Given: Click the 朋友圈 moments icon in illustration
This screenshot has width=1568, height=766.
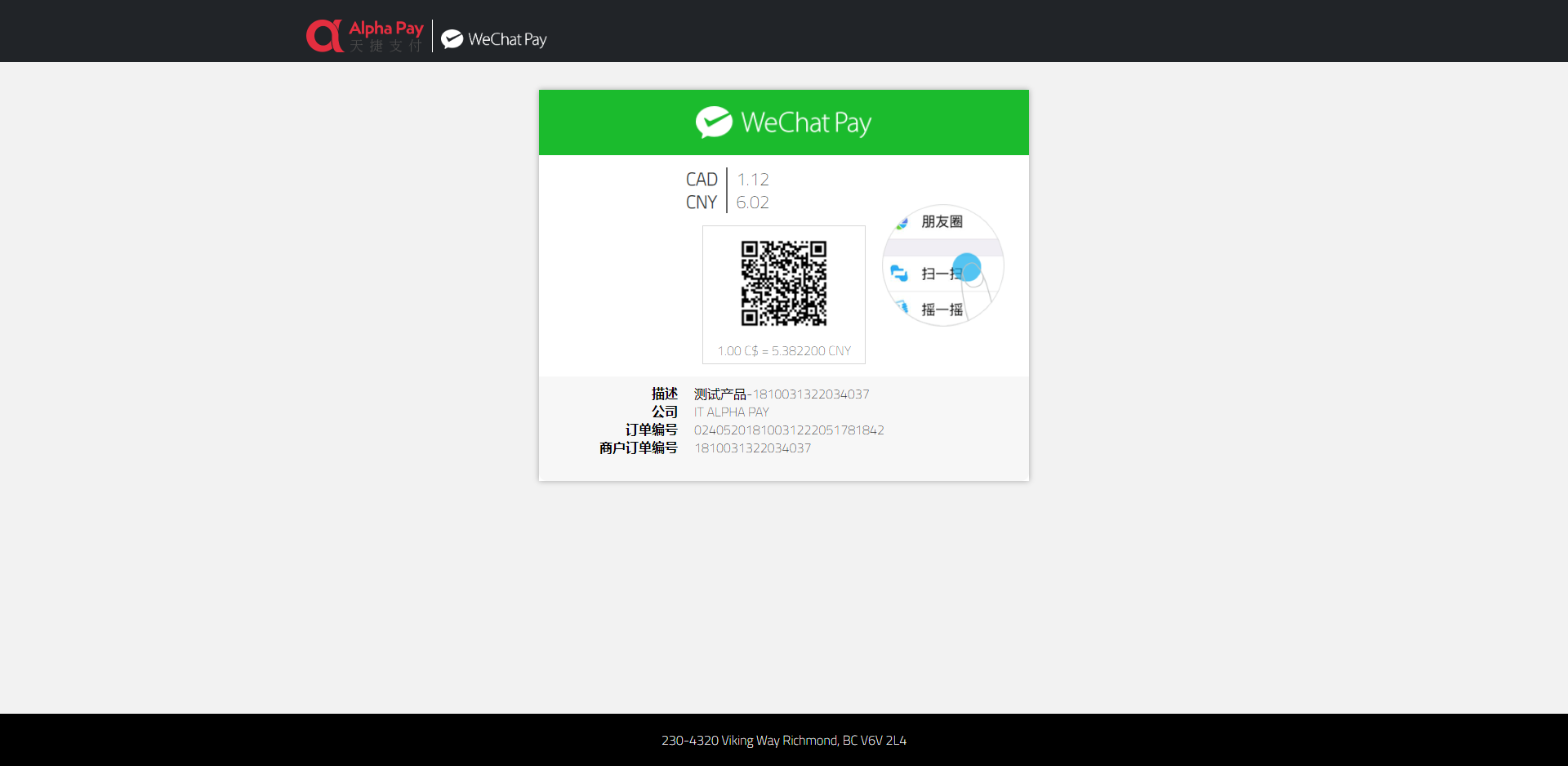Looking at the screenshot, I should coord(902,222).
